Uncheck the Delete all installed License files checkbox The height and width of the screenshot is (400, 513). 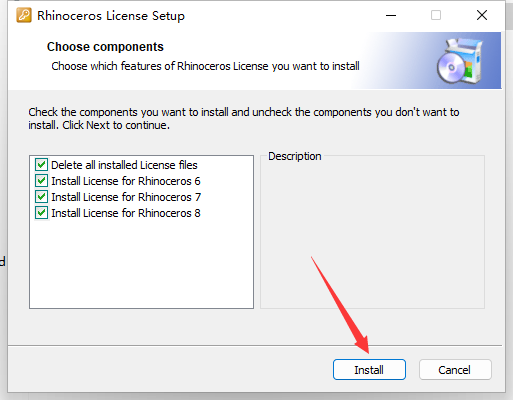click(x=41, y=165)
